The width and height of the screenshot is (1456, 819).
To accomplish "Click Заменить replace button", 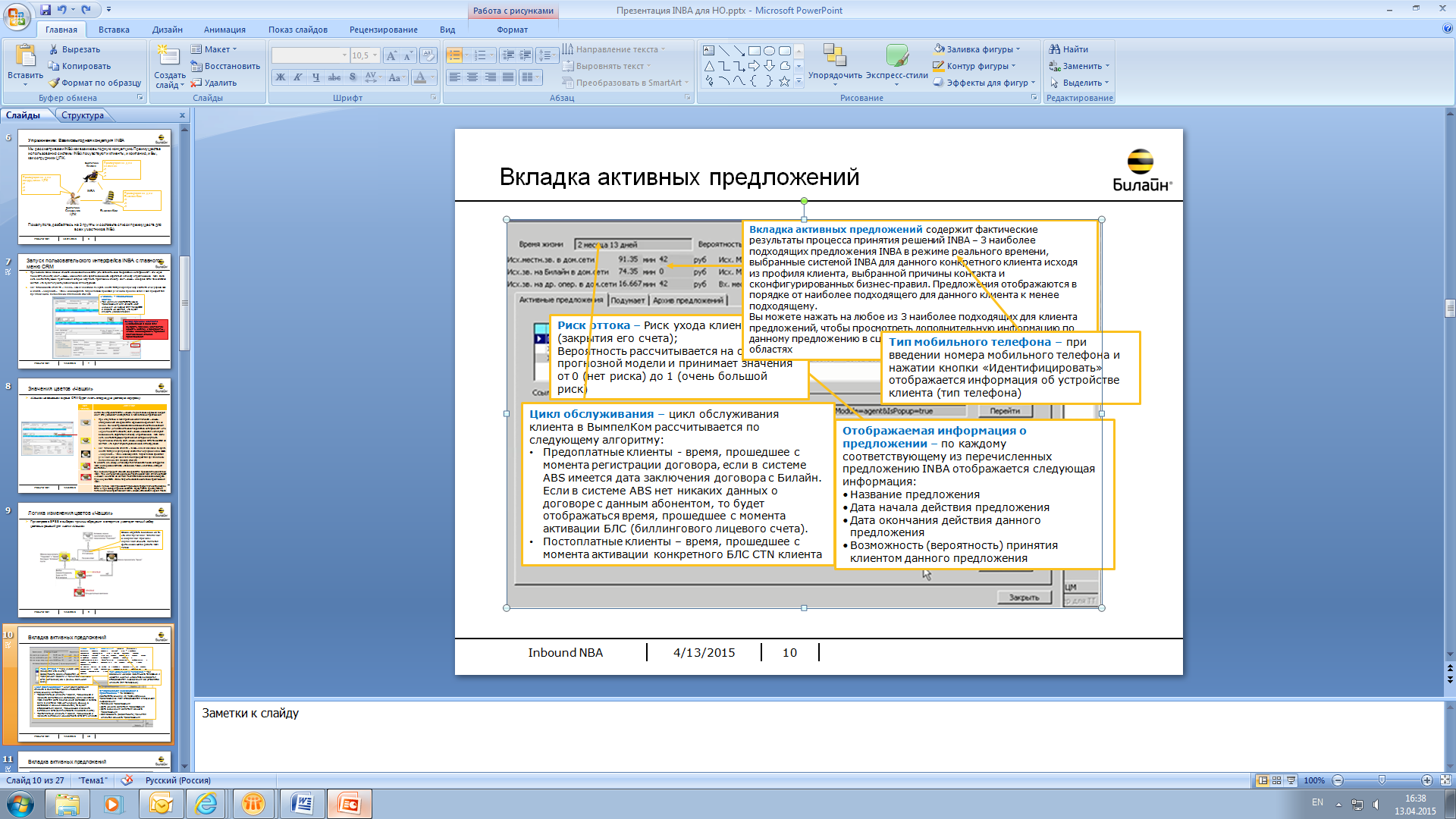I will click(1079, 66).
